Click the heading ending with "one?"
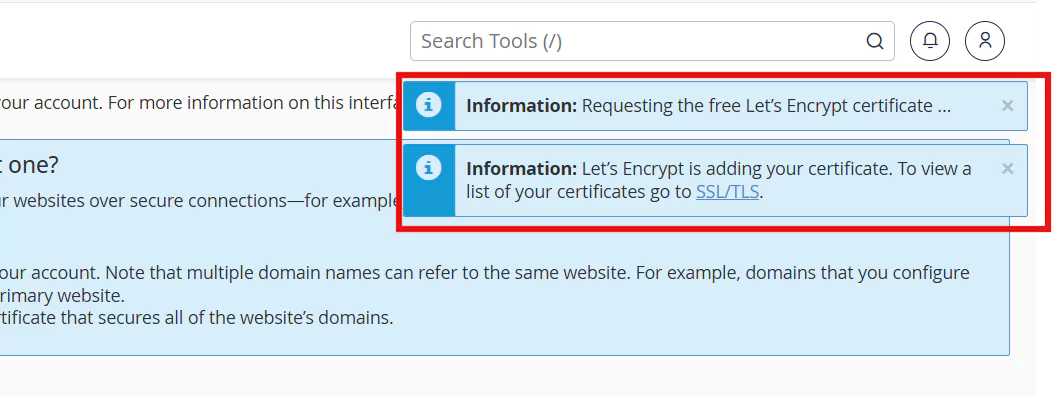This screenshot has width=1052, height=396. coord(29,165)
